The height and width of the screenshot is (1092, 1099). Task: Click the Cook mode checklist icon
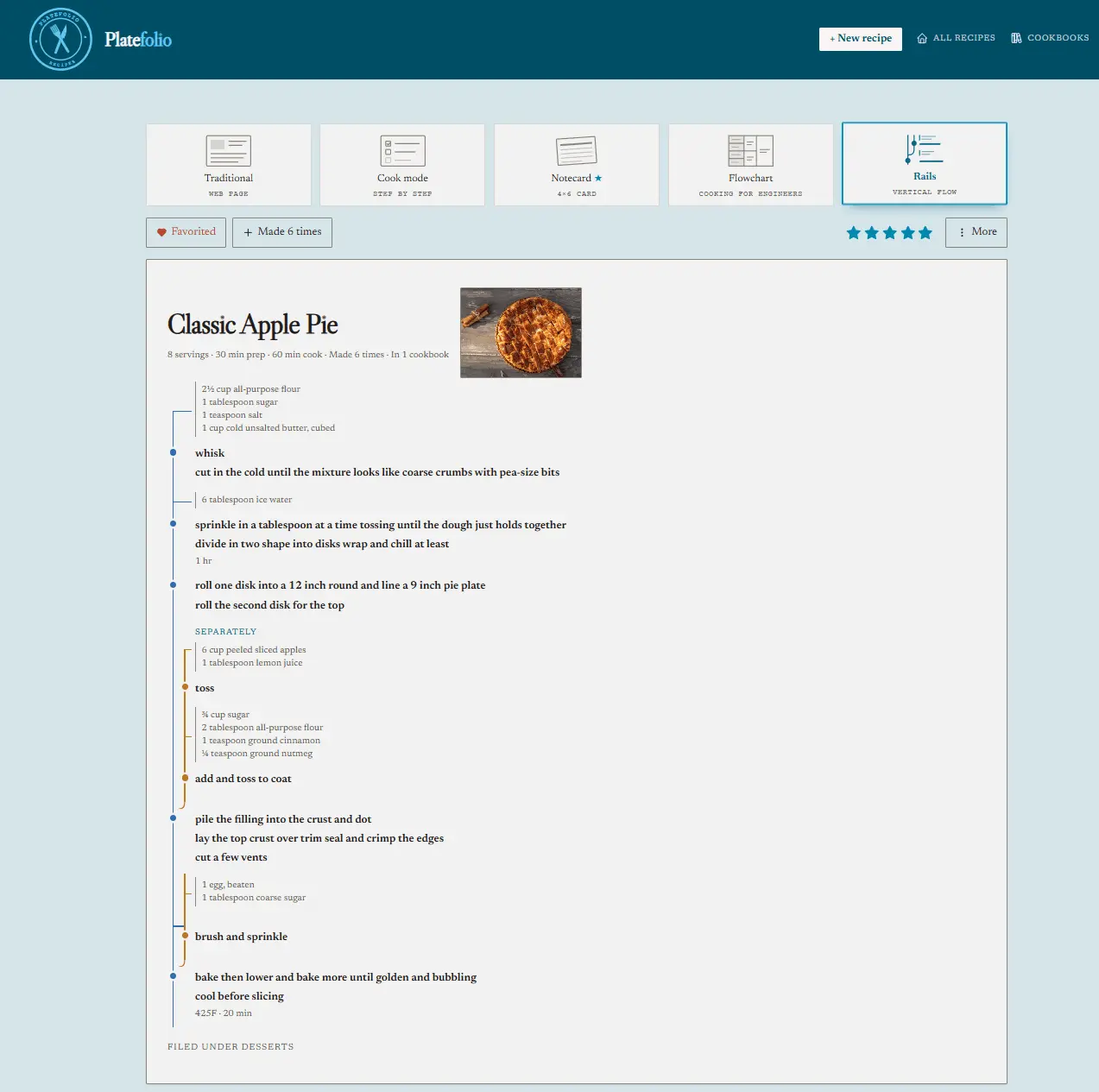(x=403, y=151)
